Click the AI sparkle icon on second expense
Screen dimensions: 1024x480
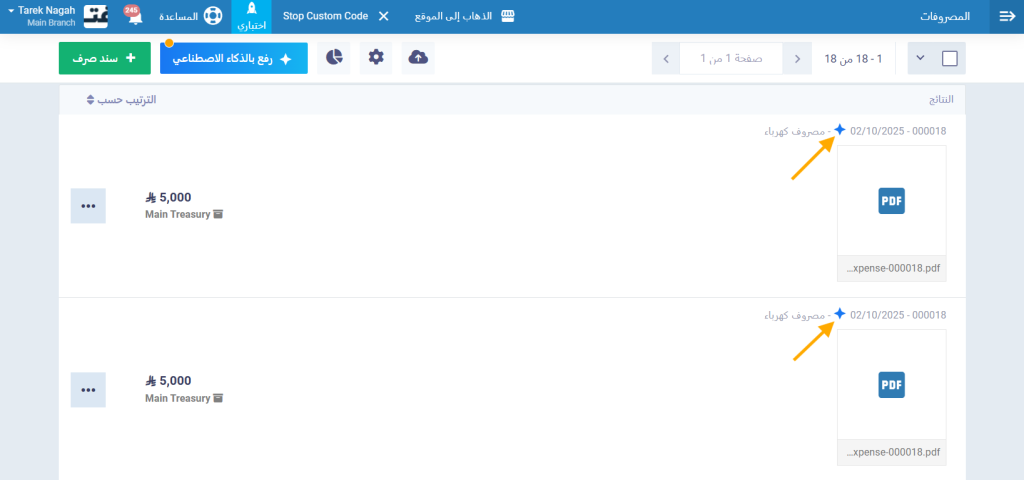[x=840, y=314]
